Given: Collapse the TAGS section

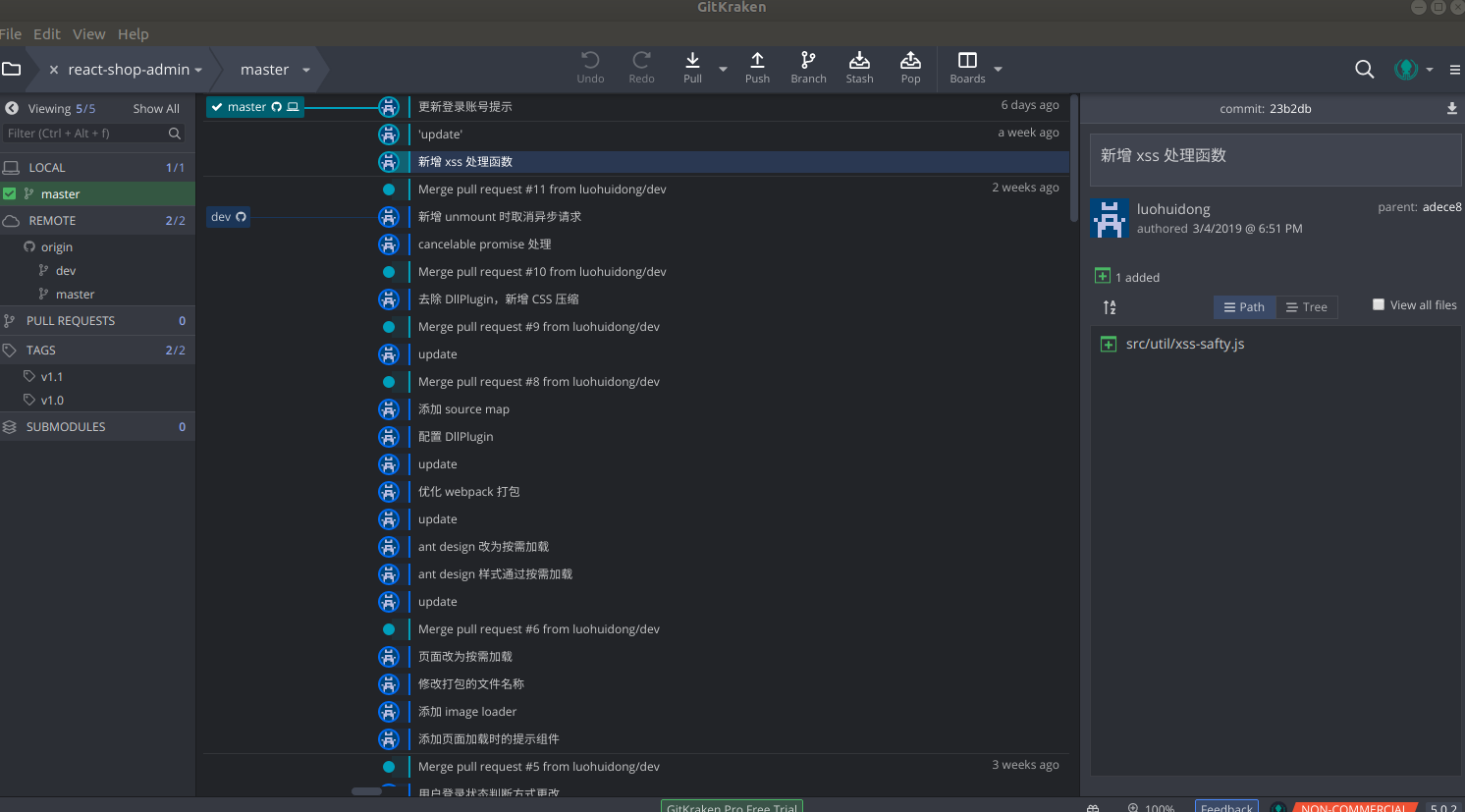Looking at the screenshot, I should (97, 350).
